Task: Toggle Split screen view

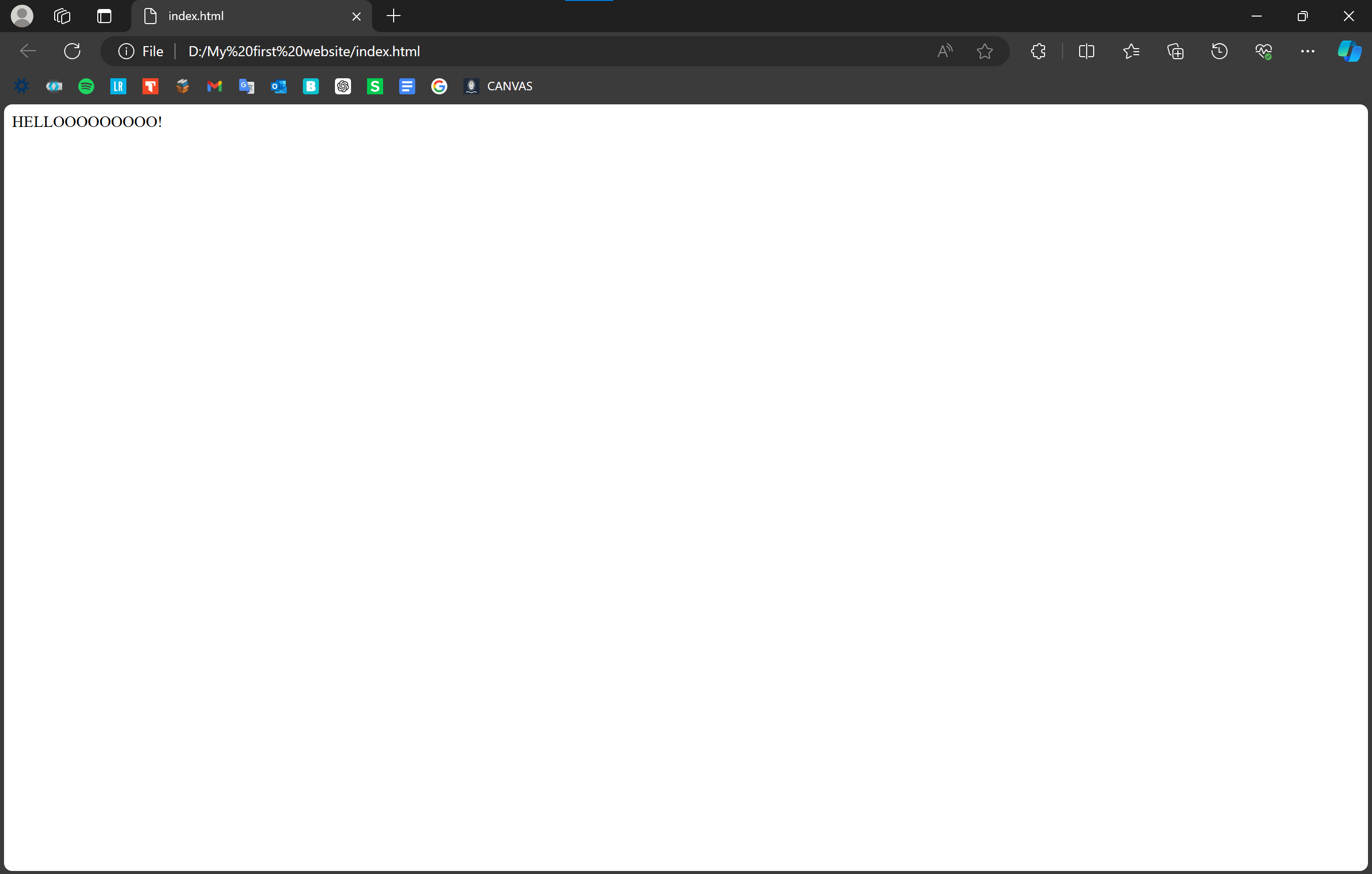Action: point(1086,51)
